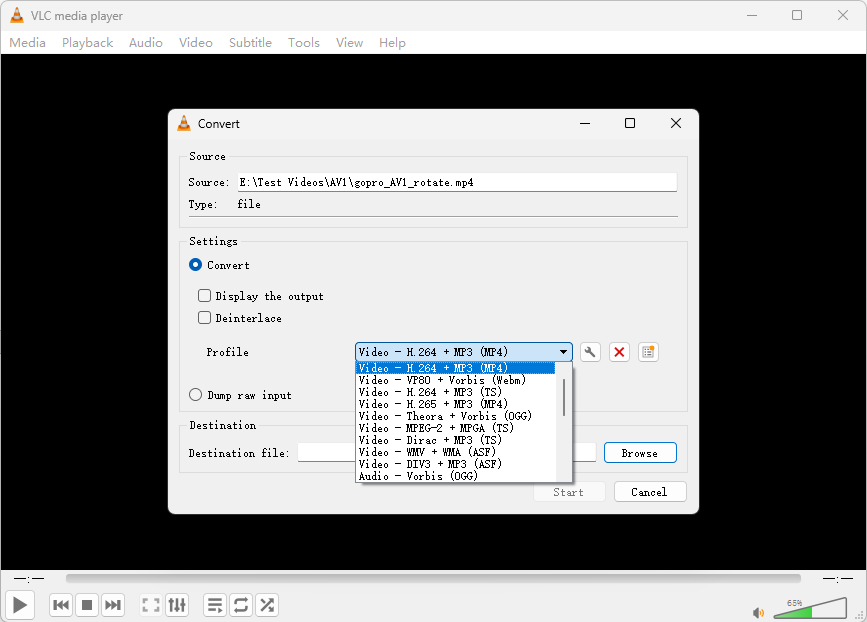Choose Video - Theora + Vorbis (OGG)
Viewport: 867px width, 622px height.
pos(456,416)
